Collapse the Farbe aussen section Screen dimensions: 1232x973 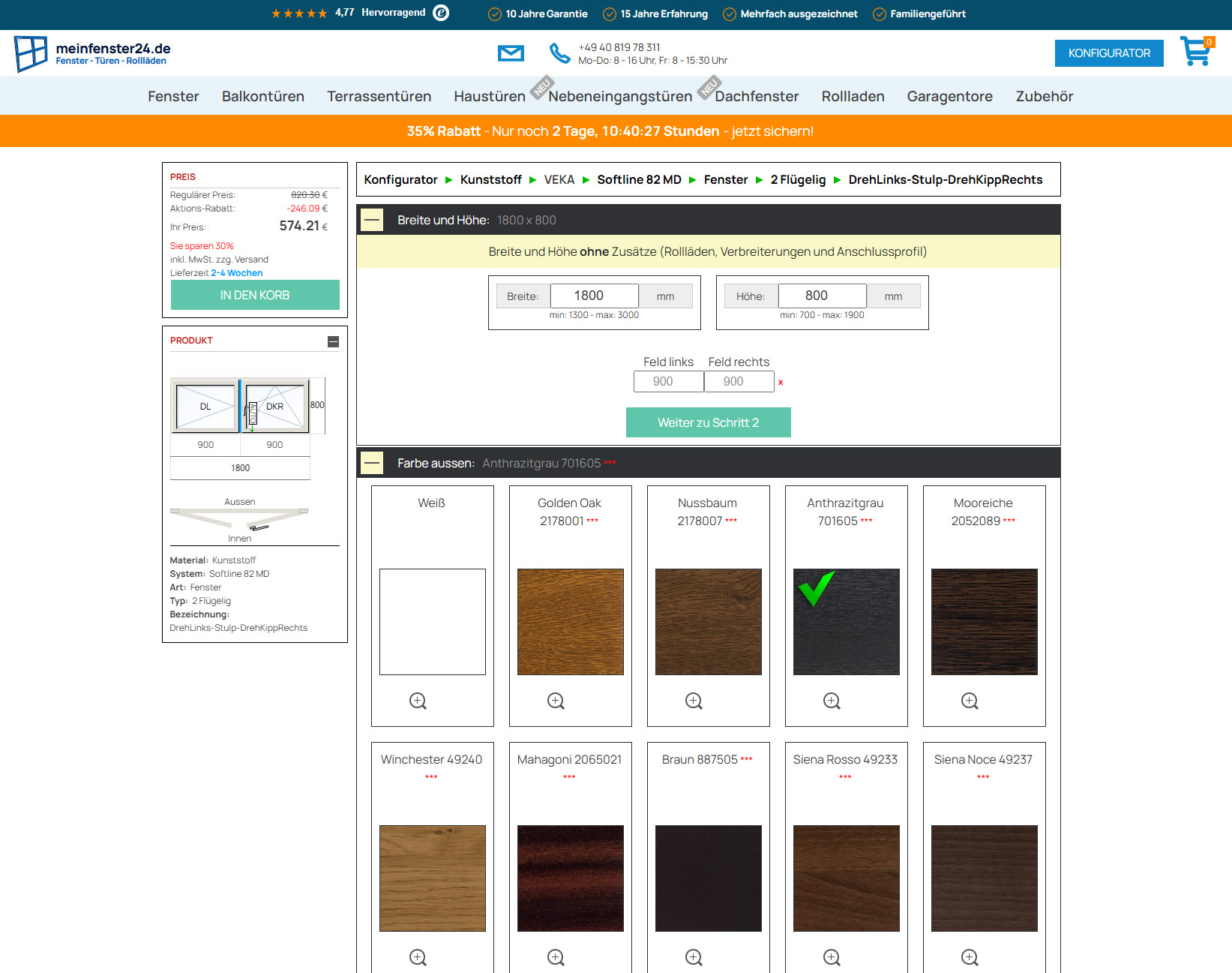(x=372, y=463)
